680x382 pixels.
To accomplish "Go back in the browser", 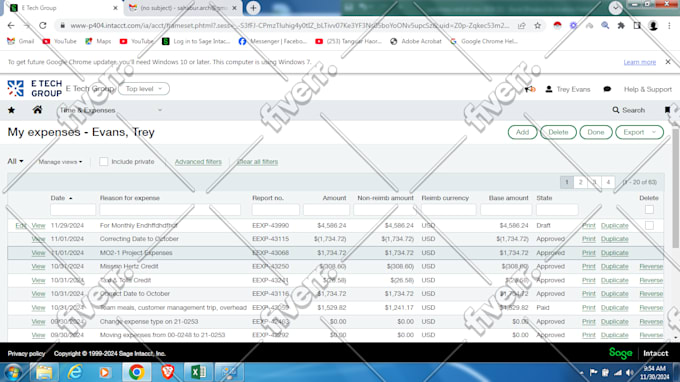I will (11, 26).
